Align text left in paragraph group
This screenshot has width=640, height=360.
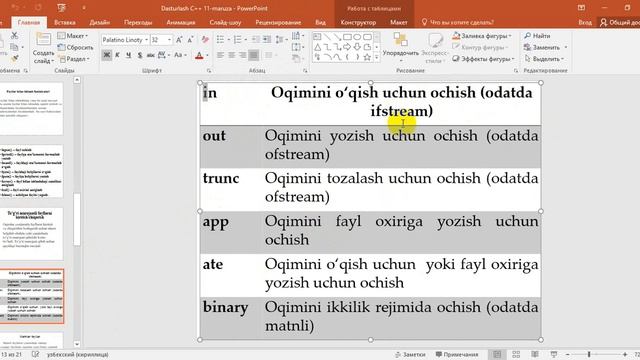click(220, 55)
